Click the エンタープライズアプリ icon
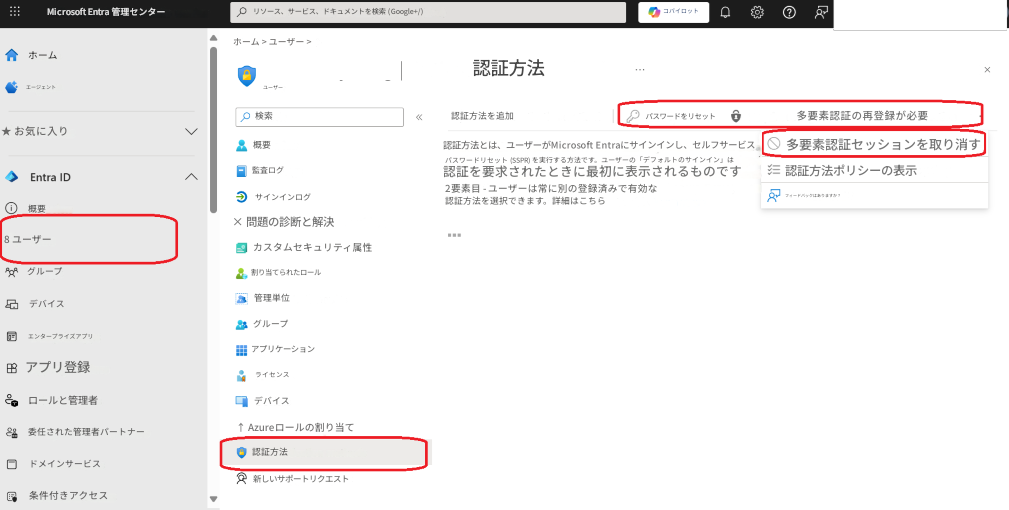Screen dimensions: 1009x510 (11, 336)
